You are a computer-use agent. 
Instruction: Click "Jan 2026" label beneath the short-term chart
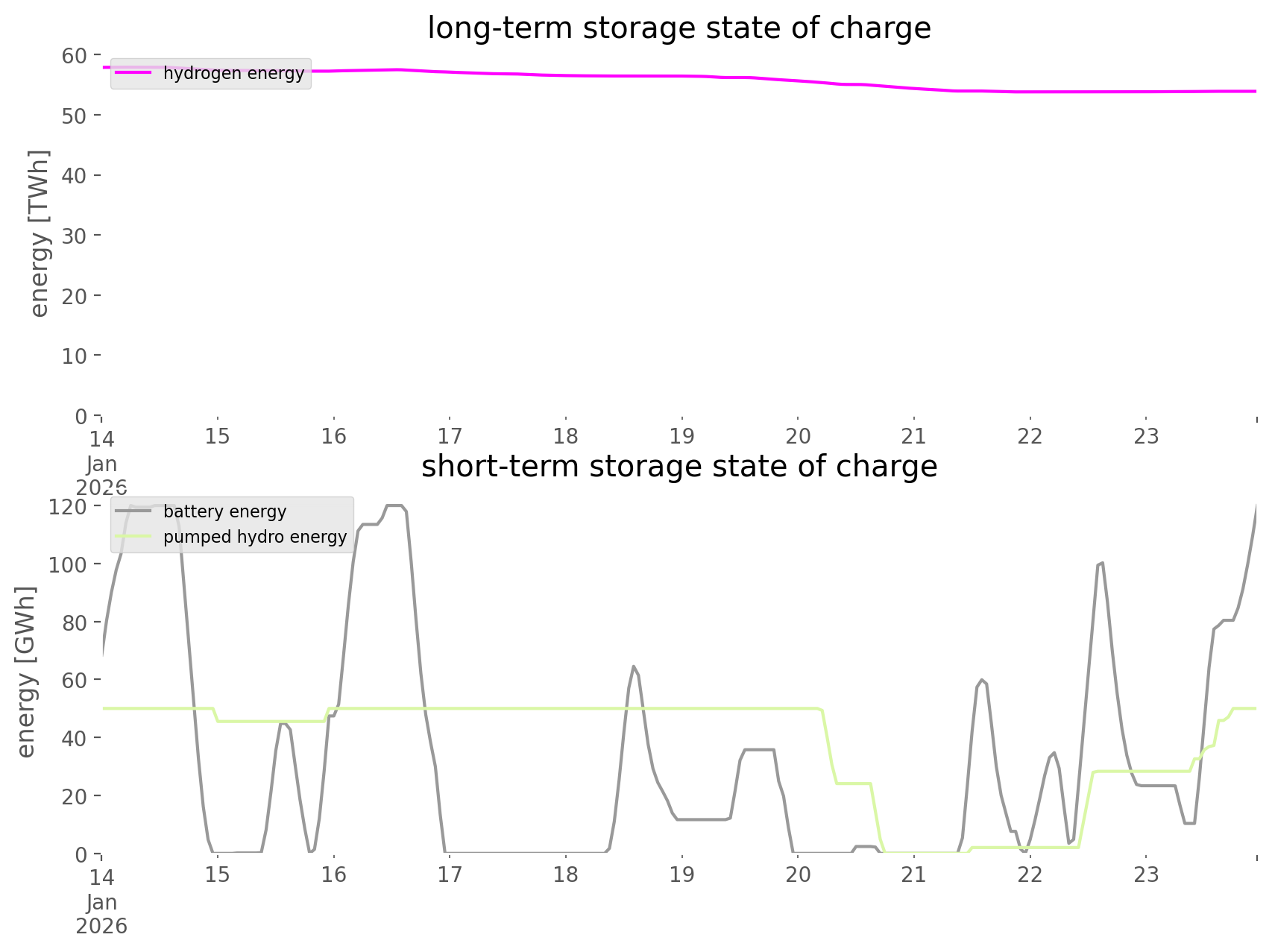coord(101,914)
